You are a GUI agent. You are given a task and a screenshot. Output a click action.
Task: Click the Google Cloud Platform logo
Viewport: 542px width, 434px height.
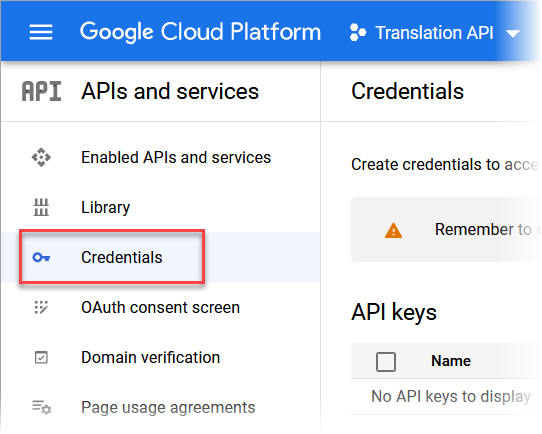coord(200,32)
